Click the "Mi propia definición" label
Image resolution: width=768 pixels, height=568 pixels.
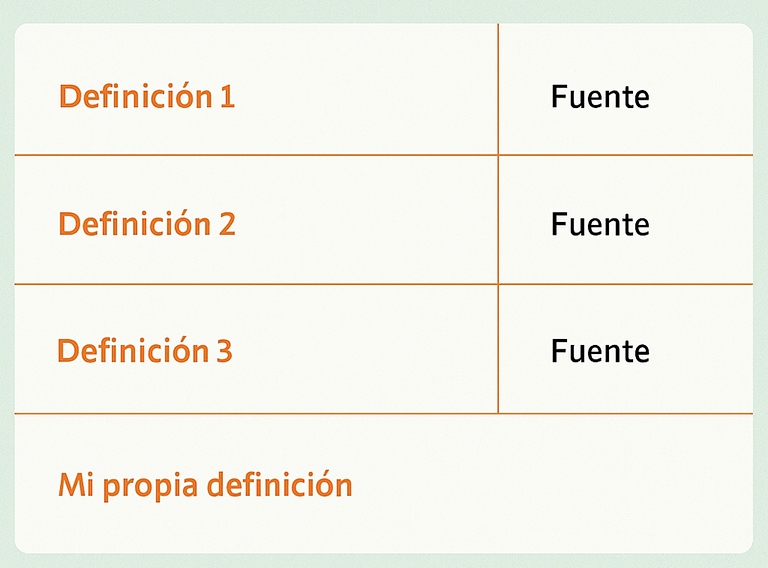tap(205, 485)
